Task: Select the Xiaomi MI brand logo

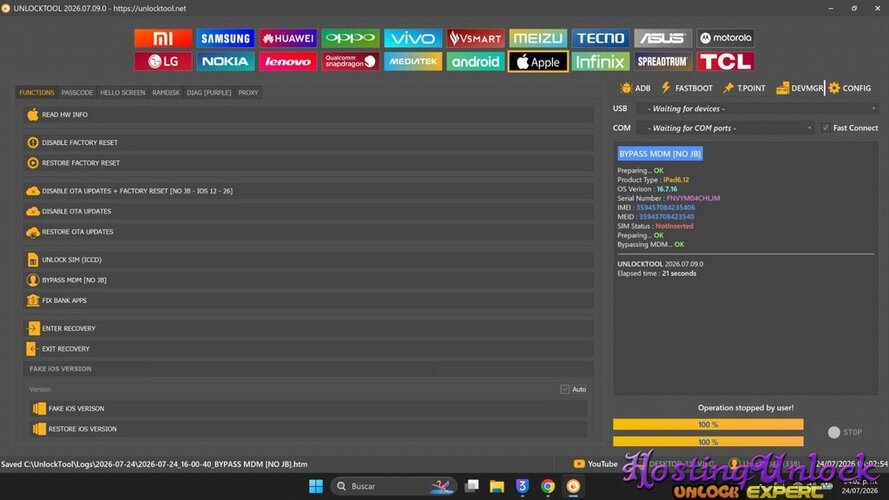Action: point(163,38)
